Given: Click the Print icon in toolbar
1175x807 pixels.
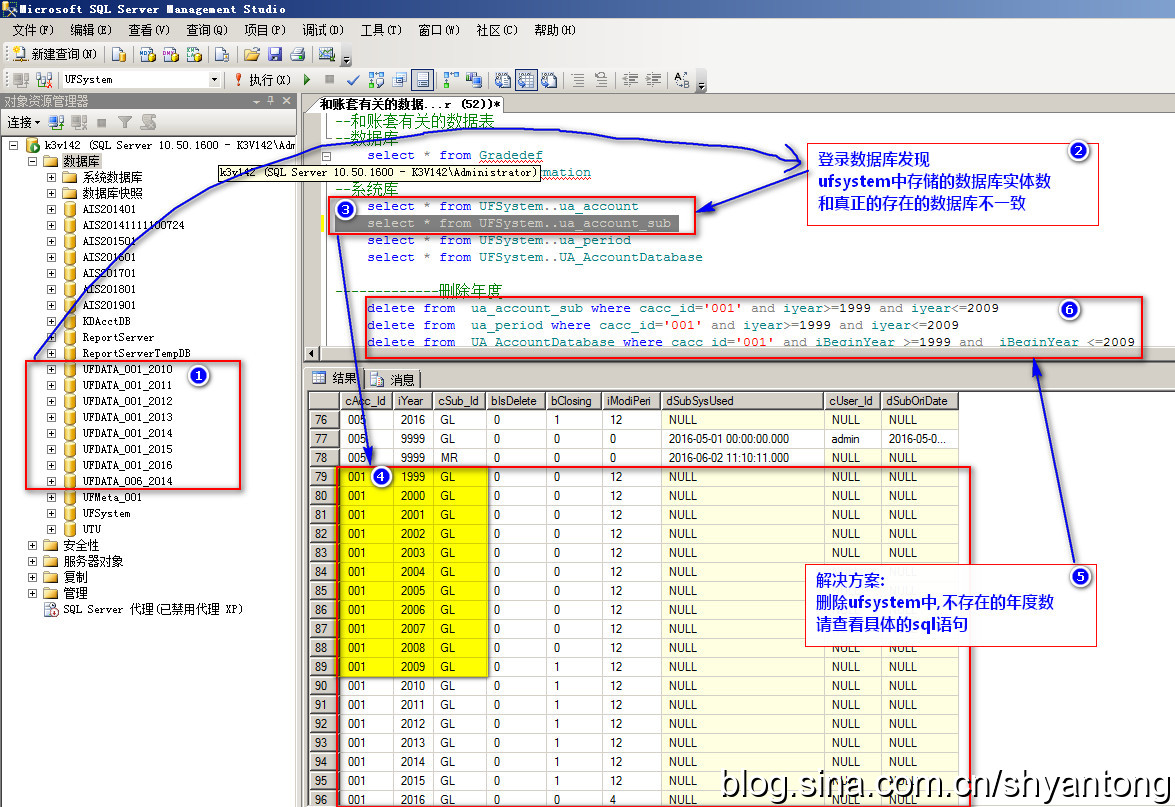Looking at the screenshot, I should pos(297,54).
